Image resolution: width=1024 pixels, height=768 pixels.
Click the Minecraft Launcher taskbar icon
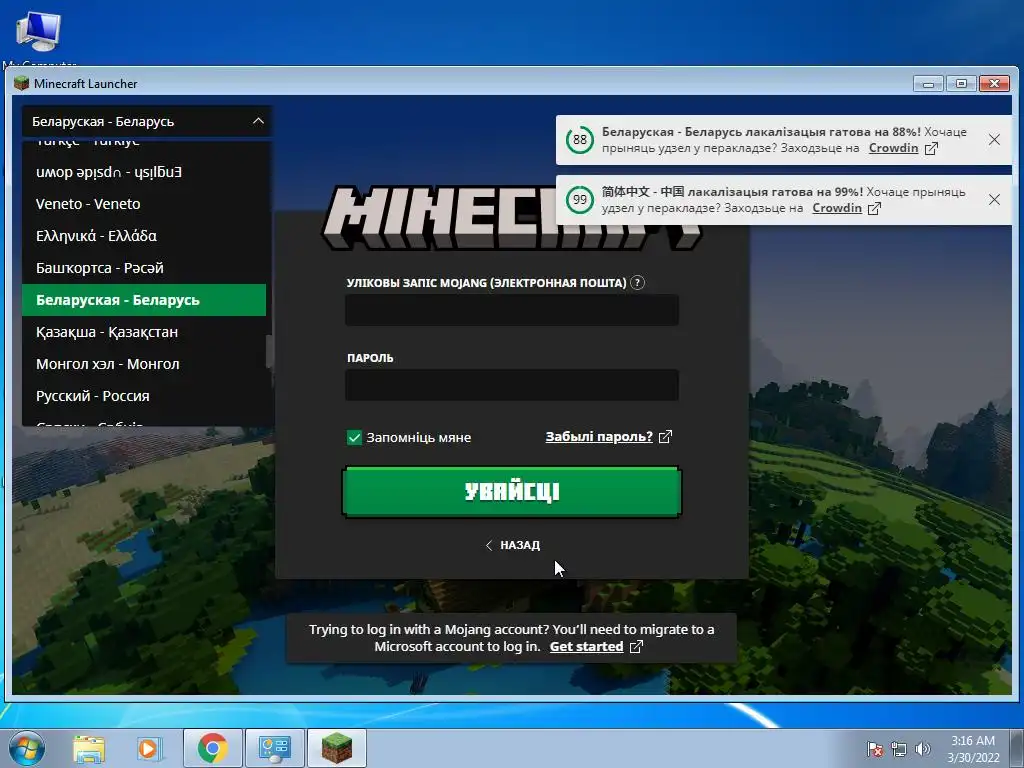coord(336,748)
